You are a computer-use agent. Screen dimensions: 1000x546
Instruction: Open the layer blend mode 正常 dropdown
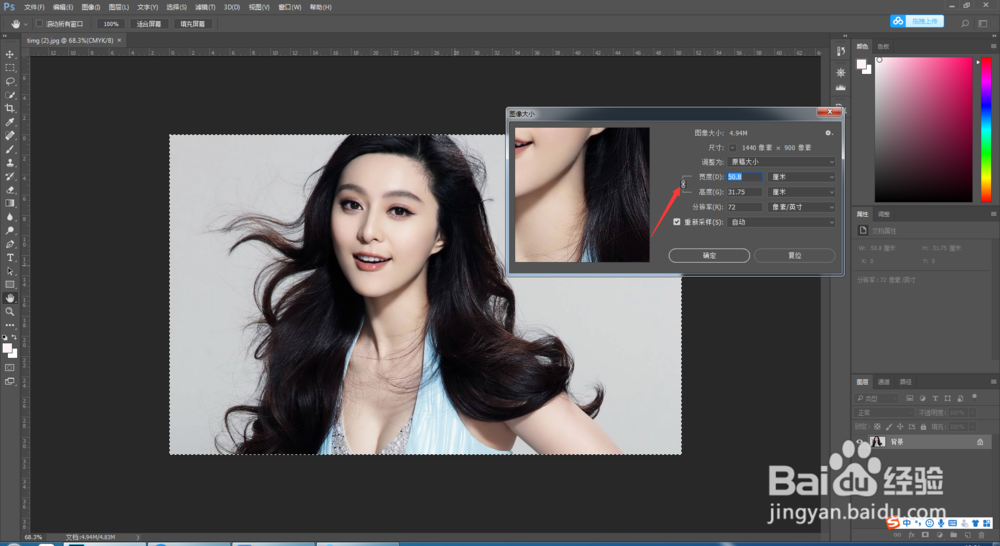coord(885,413)
